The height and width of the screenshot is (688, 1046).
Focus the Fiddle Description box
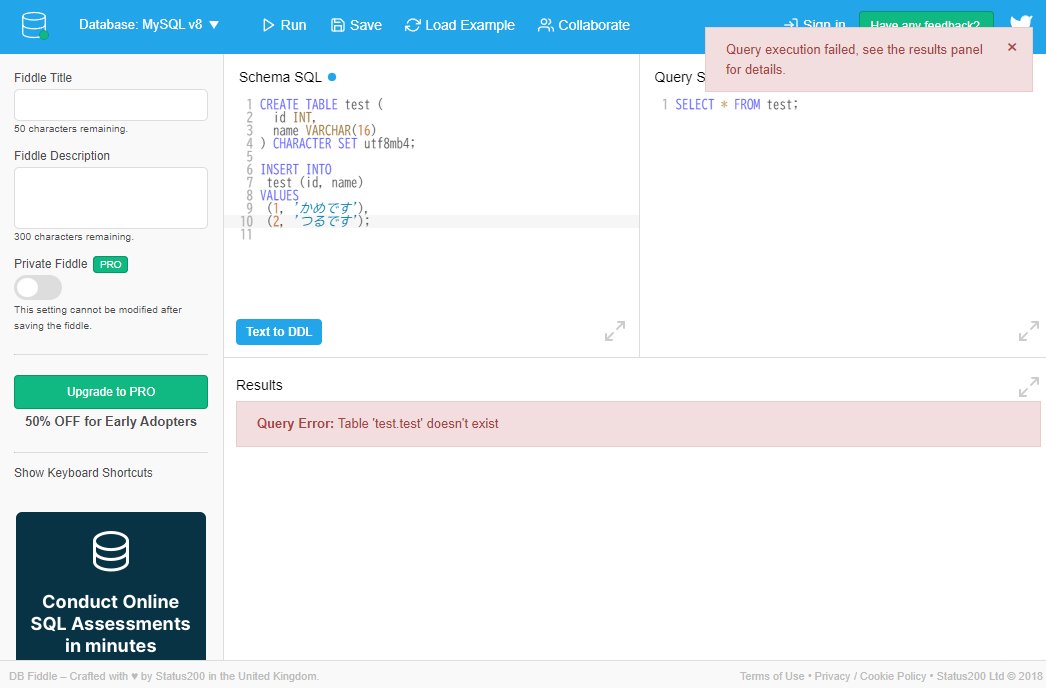click(111, 198)
